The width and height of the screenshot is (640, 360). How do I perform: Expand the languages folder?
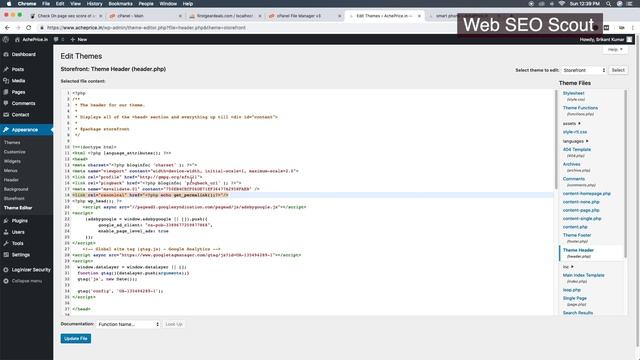pos(576,141)
